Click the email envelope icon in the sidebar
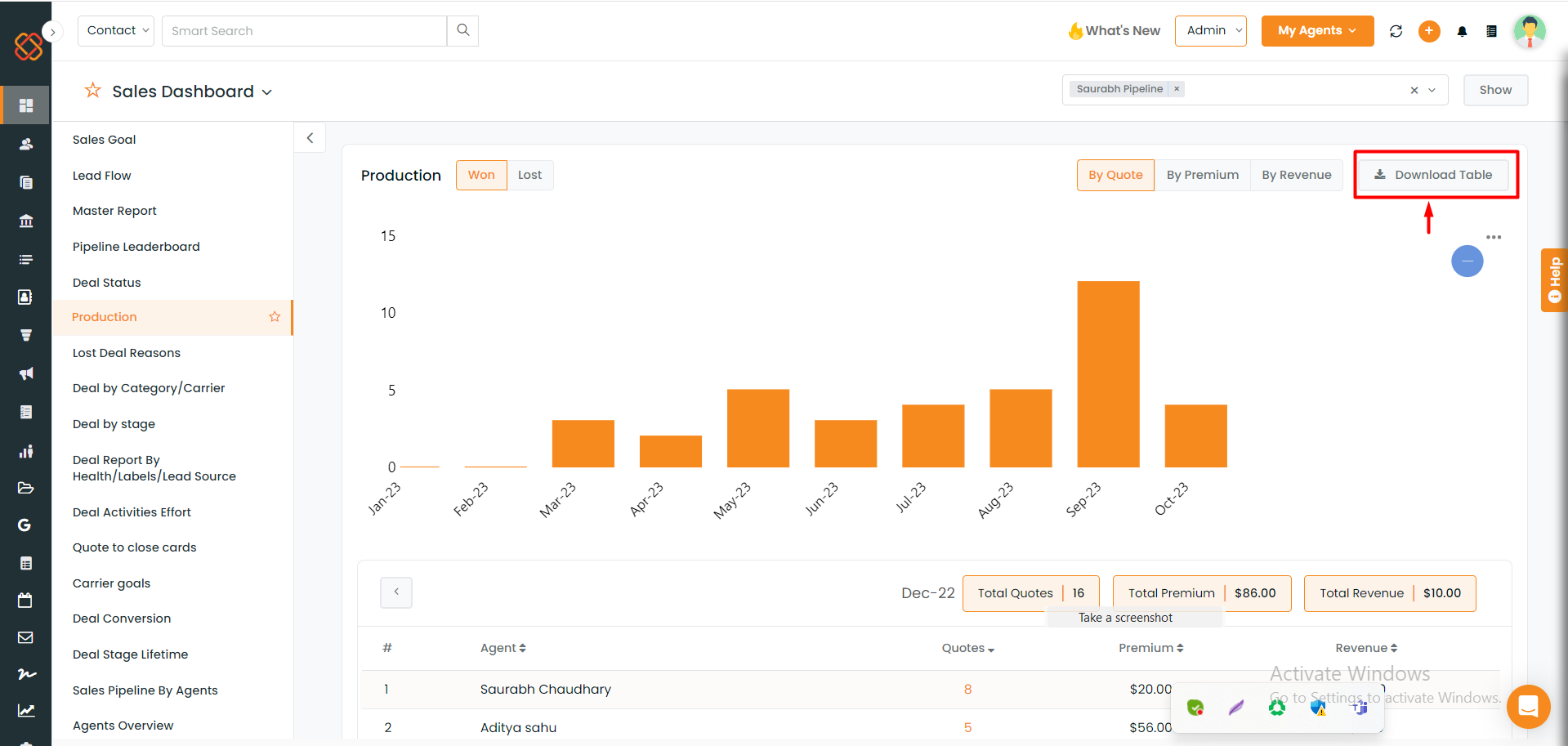 [25, 638]
